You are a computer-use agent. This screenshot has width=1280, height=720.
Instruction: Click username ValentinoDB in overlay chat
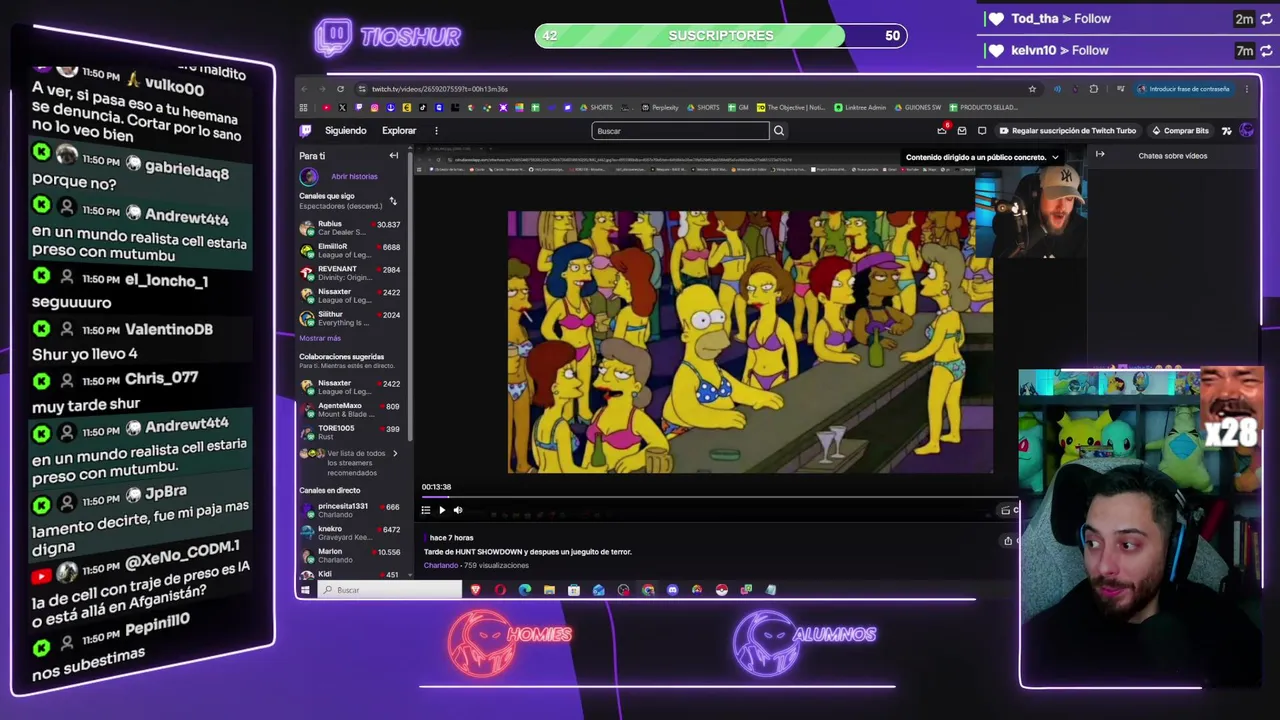point(168,329)
